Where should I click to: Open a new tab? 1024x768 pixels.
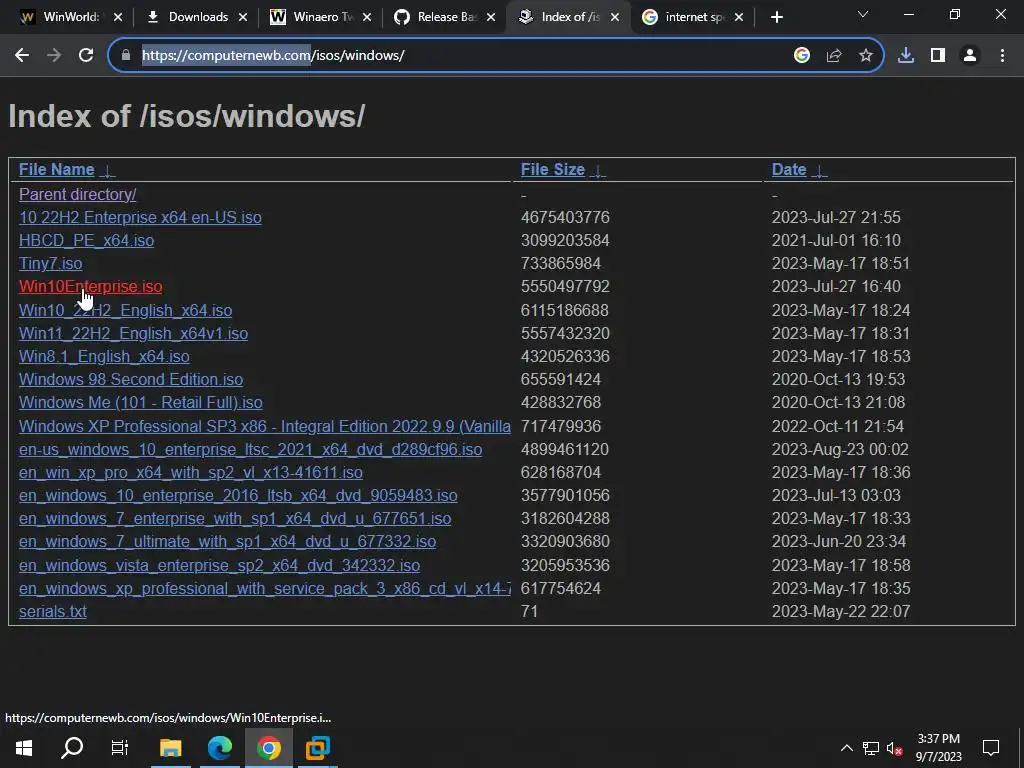pos(776,17)
